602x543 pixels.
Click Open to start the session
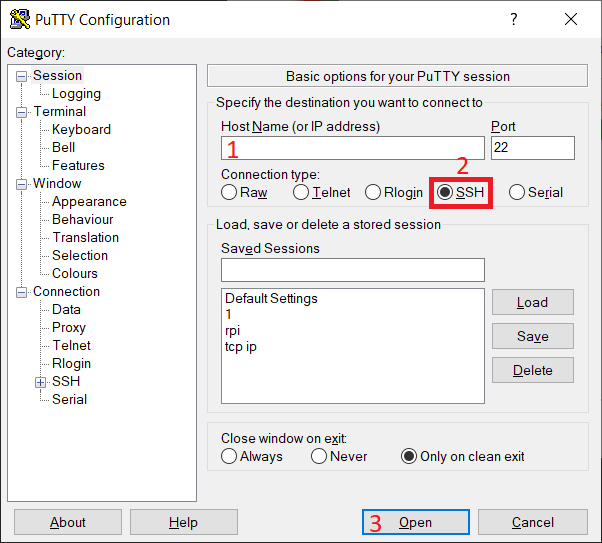(415, 522)
